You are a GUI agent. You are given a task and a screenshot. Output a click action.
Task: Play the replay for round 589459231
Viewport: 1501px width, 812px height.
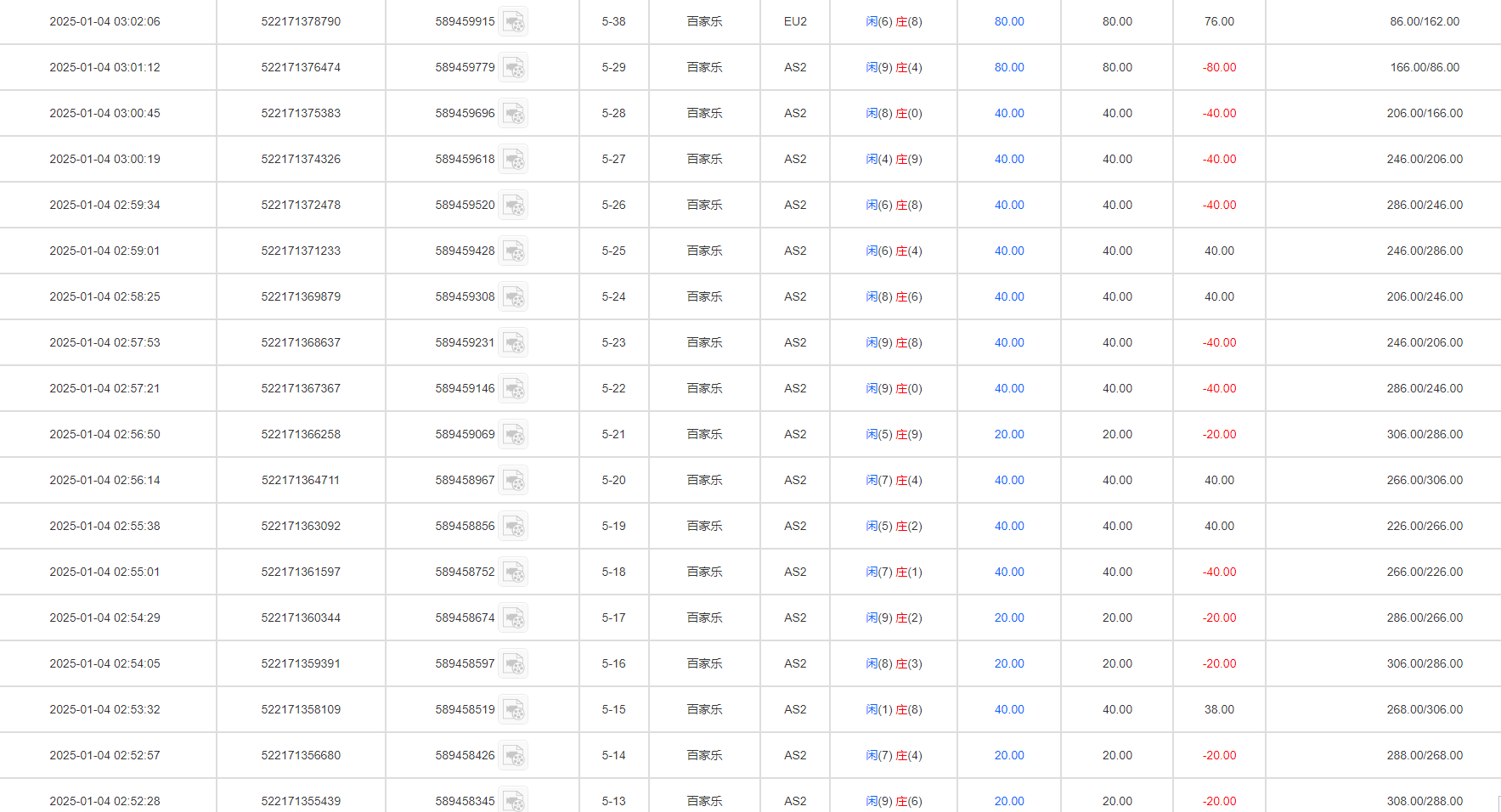(x=513, y=343)
